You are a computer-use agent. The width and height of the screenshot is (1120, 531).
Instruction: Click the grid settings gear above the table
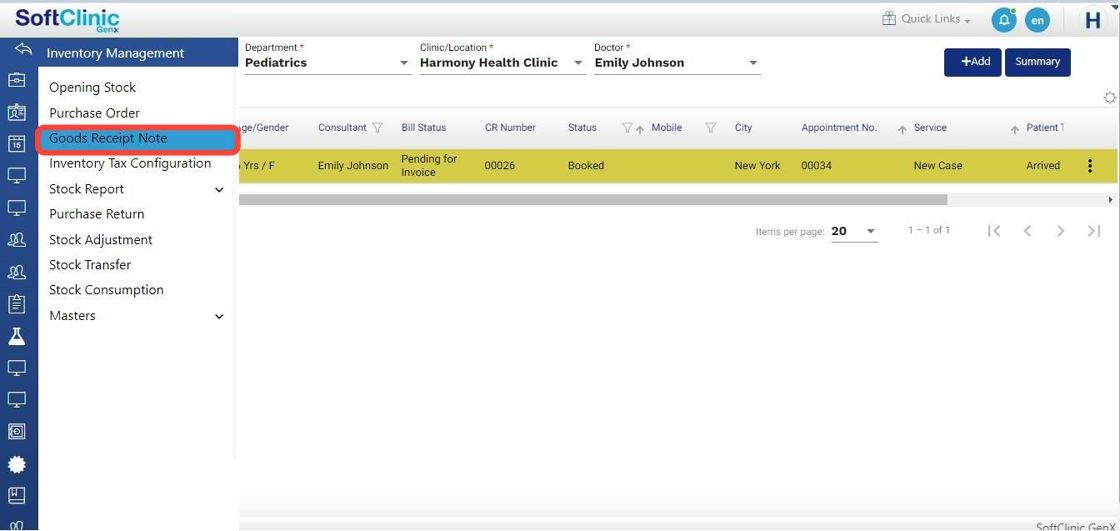[1109, 97]
